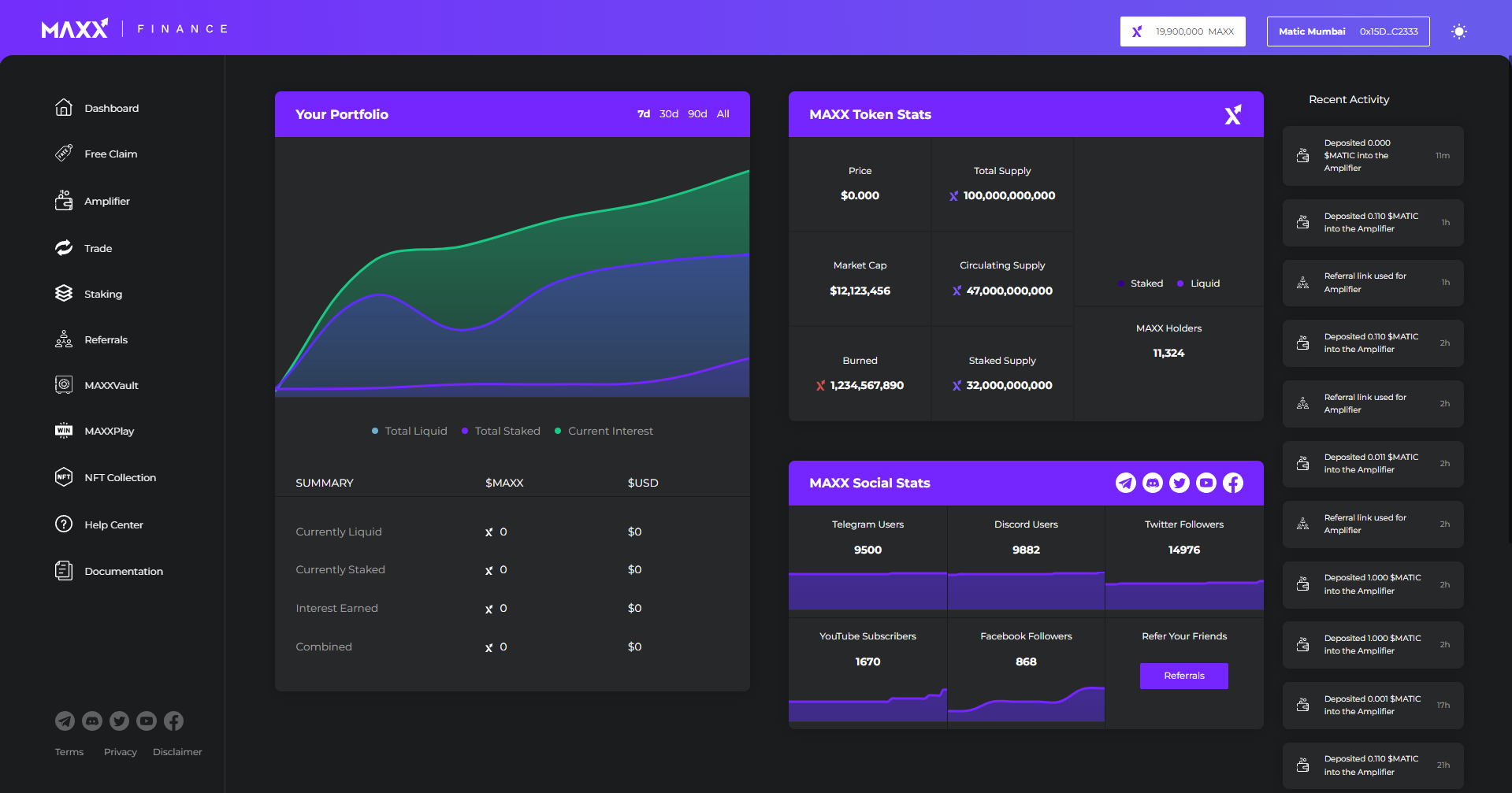Image resolution: width=1512 pixels, height=793 pixels.
Task: Open the Referrals people icon in the sidebar
Action: tap(64, 339)
